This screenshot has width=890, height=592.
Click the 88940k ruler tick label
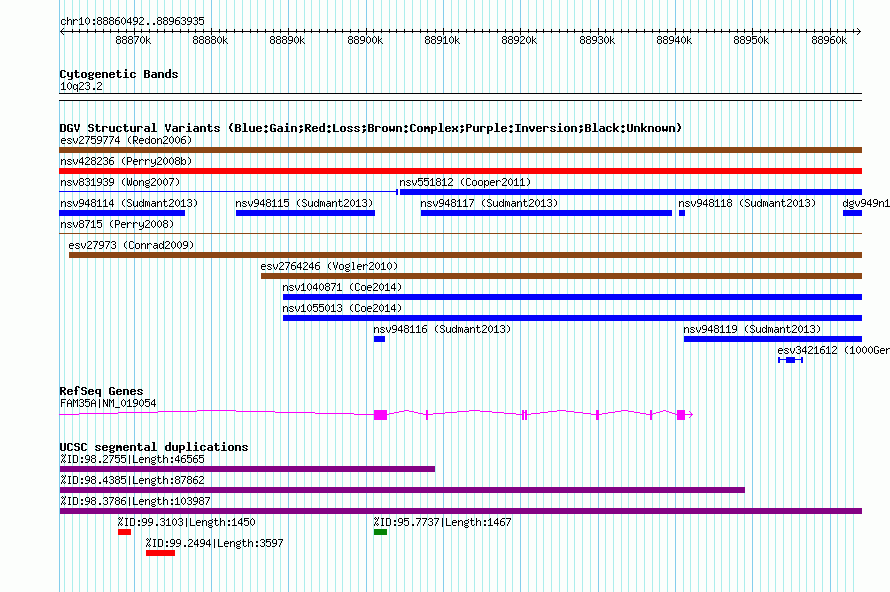pyautogui.click(x=674, y=40)
